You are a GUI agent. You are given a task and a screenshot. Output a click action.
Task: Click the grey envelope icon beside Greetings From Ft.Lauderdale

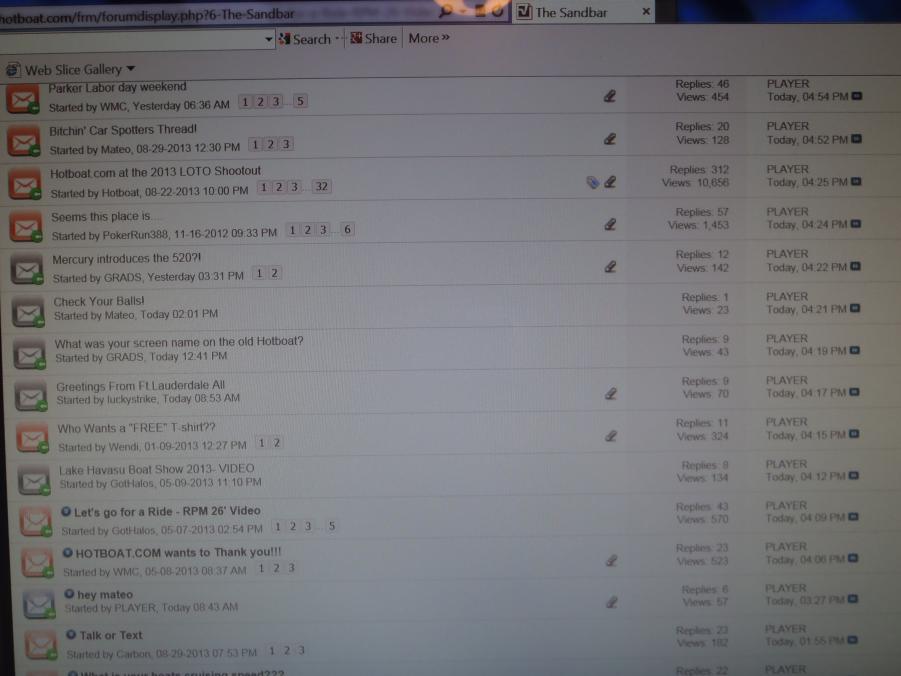pos(31,395)
